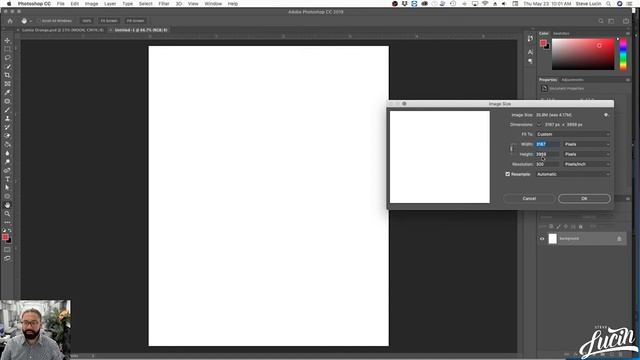640x360 pixels.
Task: Click the Fill Screen button
Action: [135, 21]
